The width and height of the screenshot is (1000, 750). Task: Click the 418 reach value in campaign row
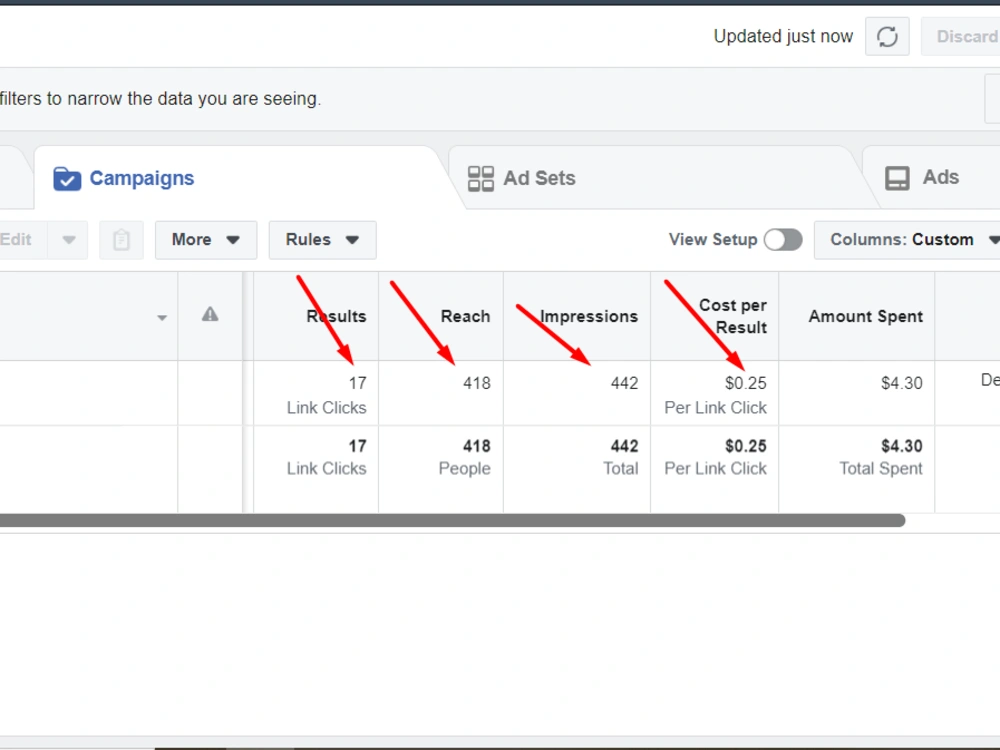click(477, 383)
